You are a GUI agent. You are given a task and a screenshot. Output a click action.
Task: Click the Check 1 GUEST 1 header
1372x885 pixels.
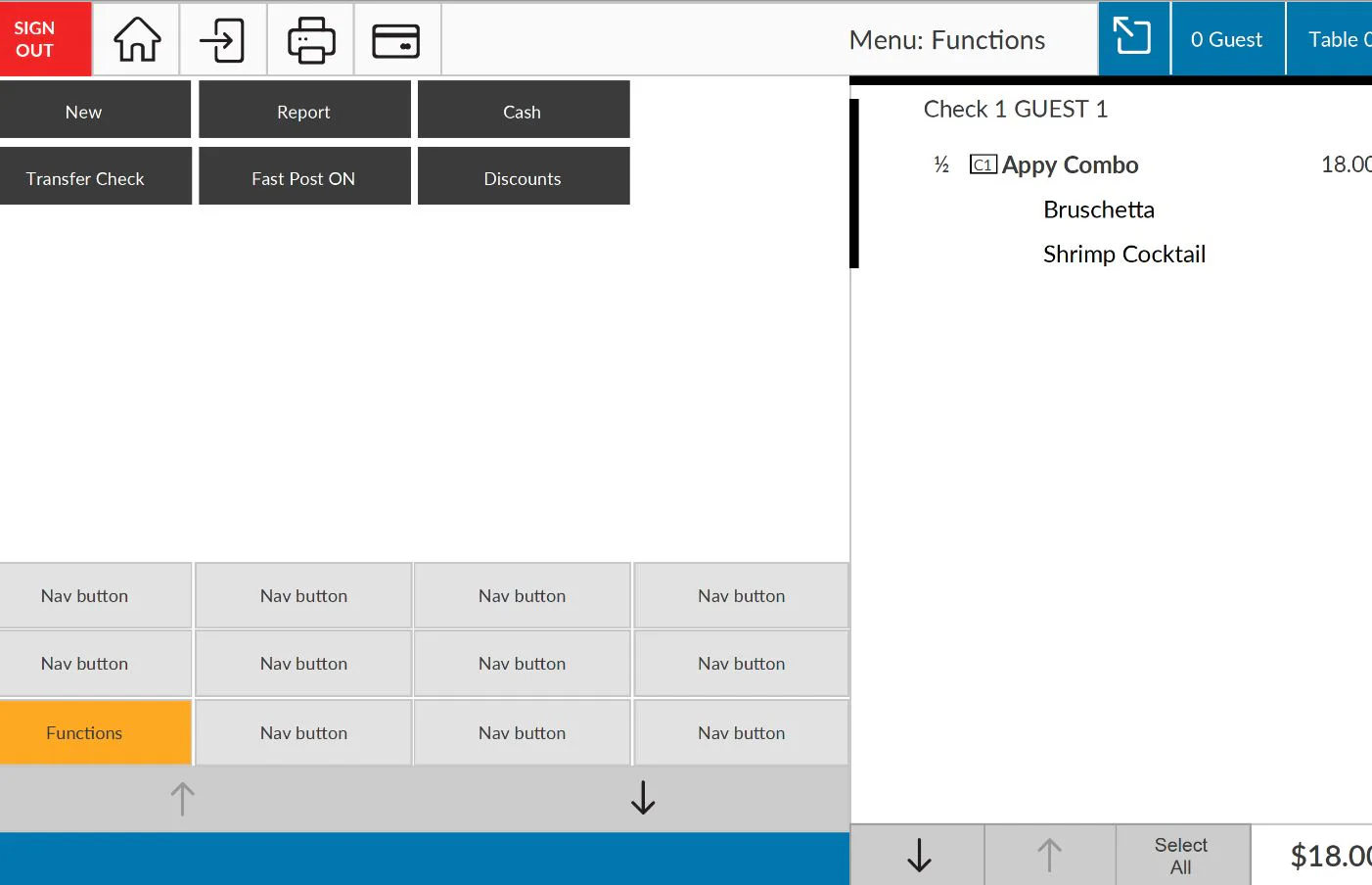[x=1016, y=109]
